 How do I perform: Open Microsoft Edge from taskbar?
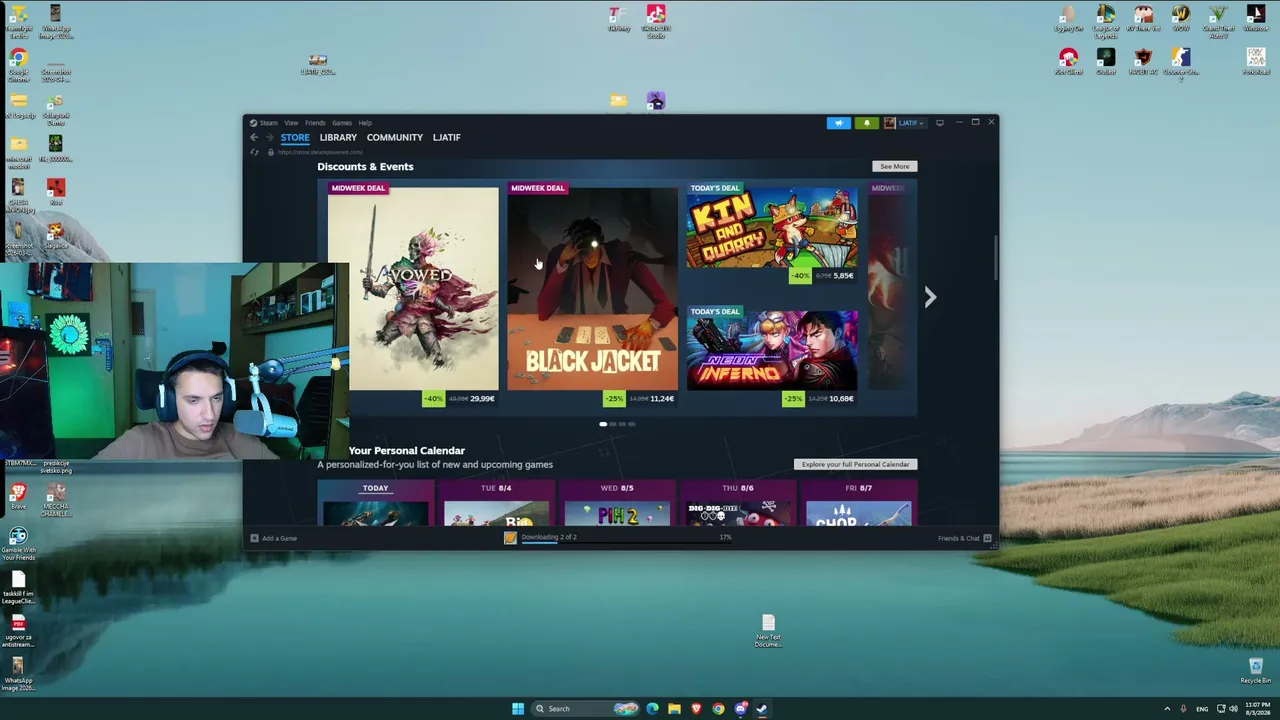652,709
